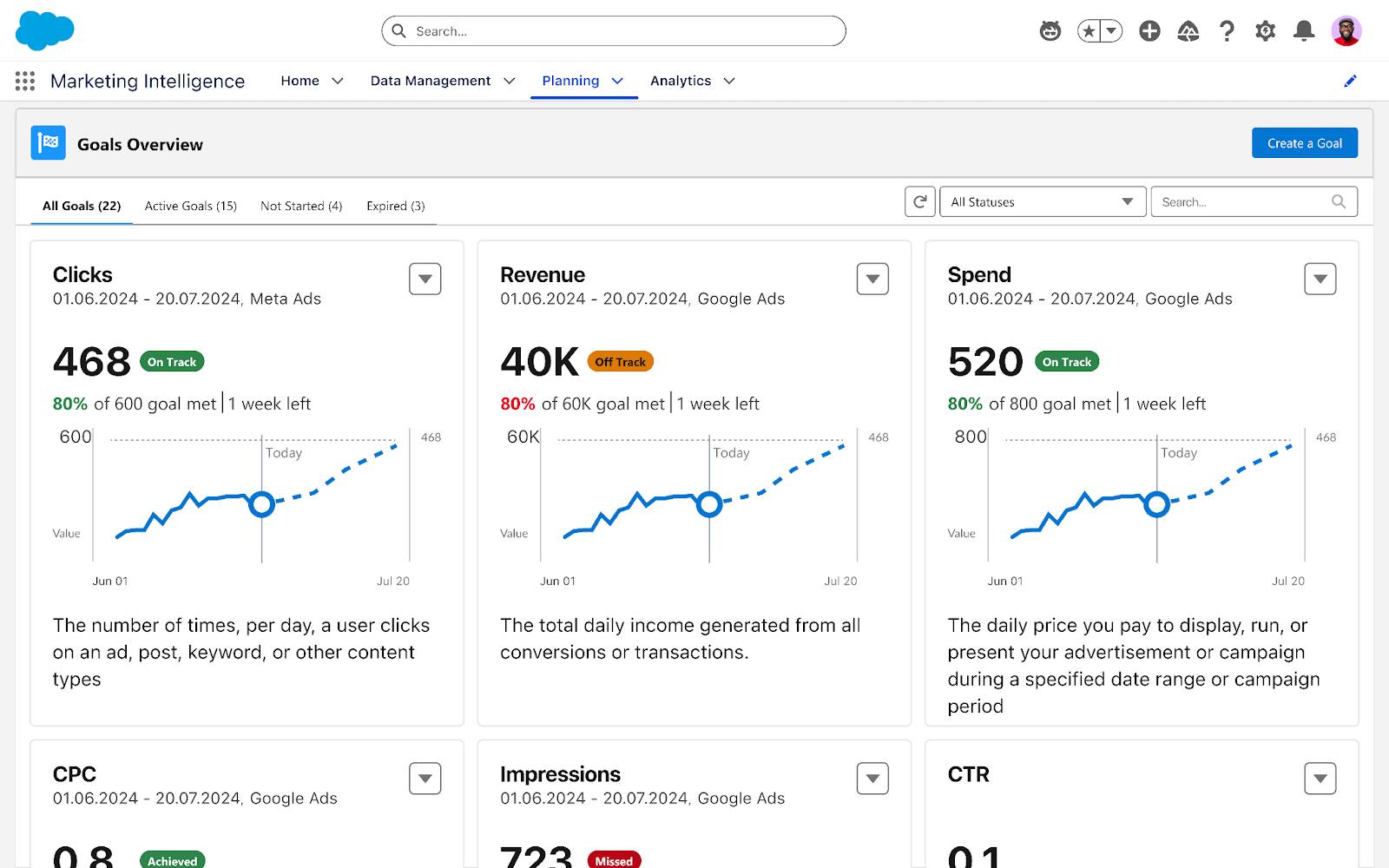Screen dimensions: 1389x868
Task: Click the Today marker on Spend chart
Action: 1156,503
